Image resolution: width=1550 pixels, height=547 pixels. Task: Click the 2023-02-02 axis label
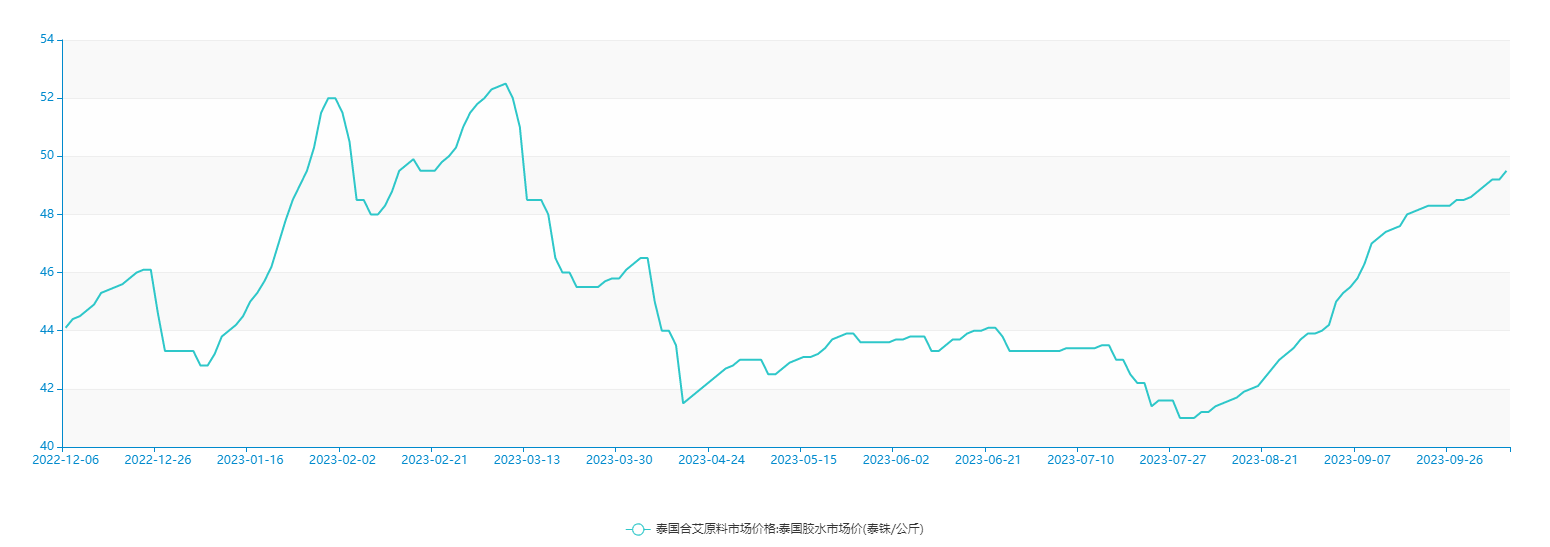coord(342,460)
